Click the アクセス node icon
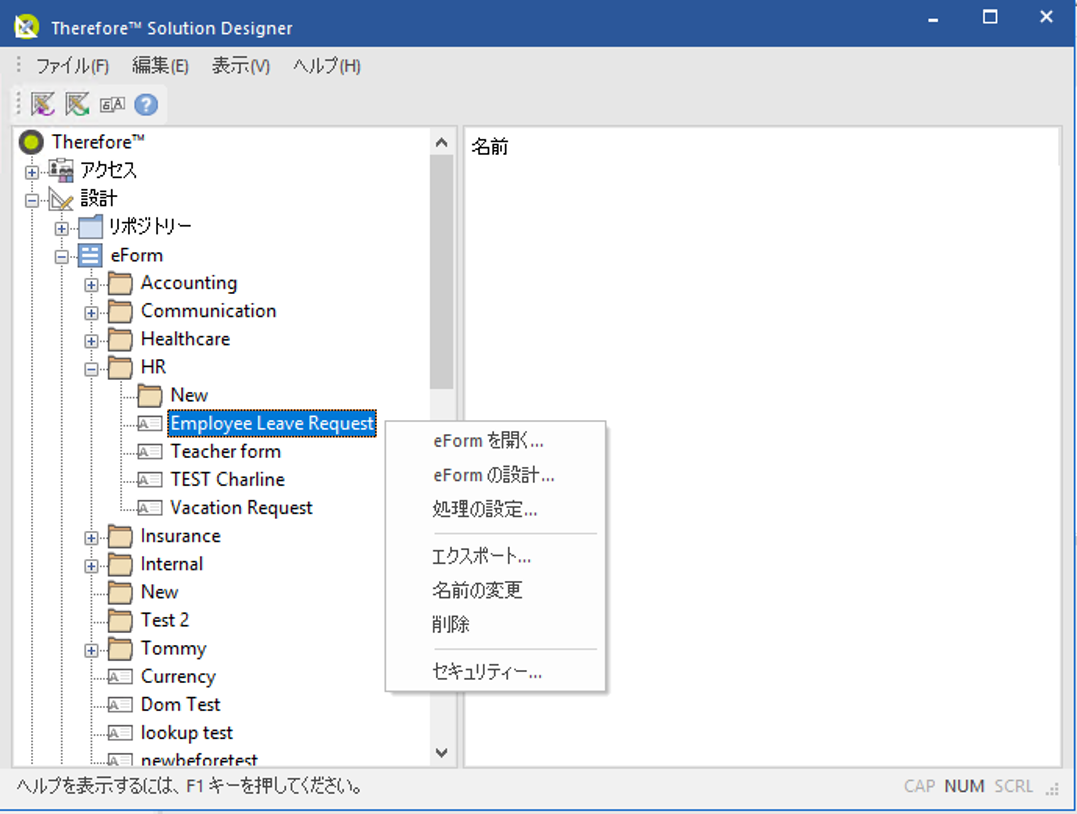 pyautogui.click(x=61, y=170)
